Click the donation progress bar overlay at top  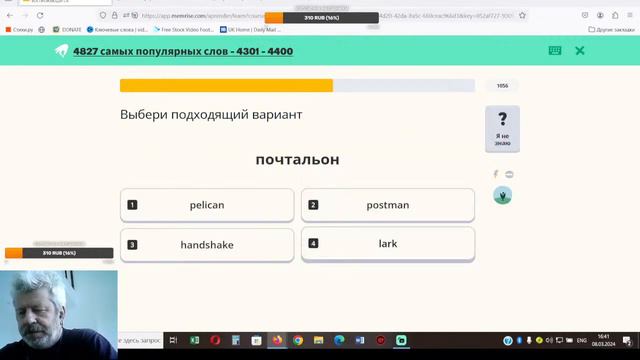pos(322,18)
